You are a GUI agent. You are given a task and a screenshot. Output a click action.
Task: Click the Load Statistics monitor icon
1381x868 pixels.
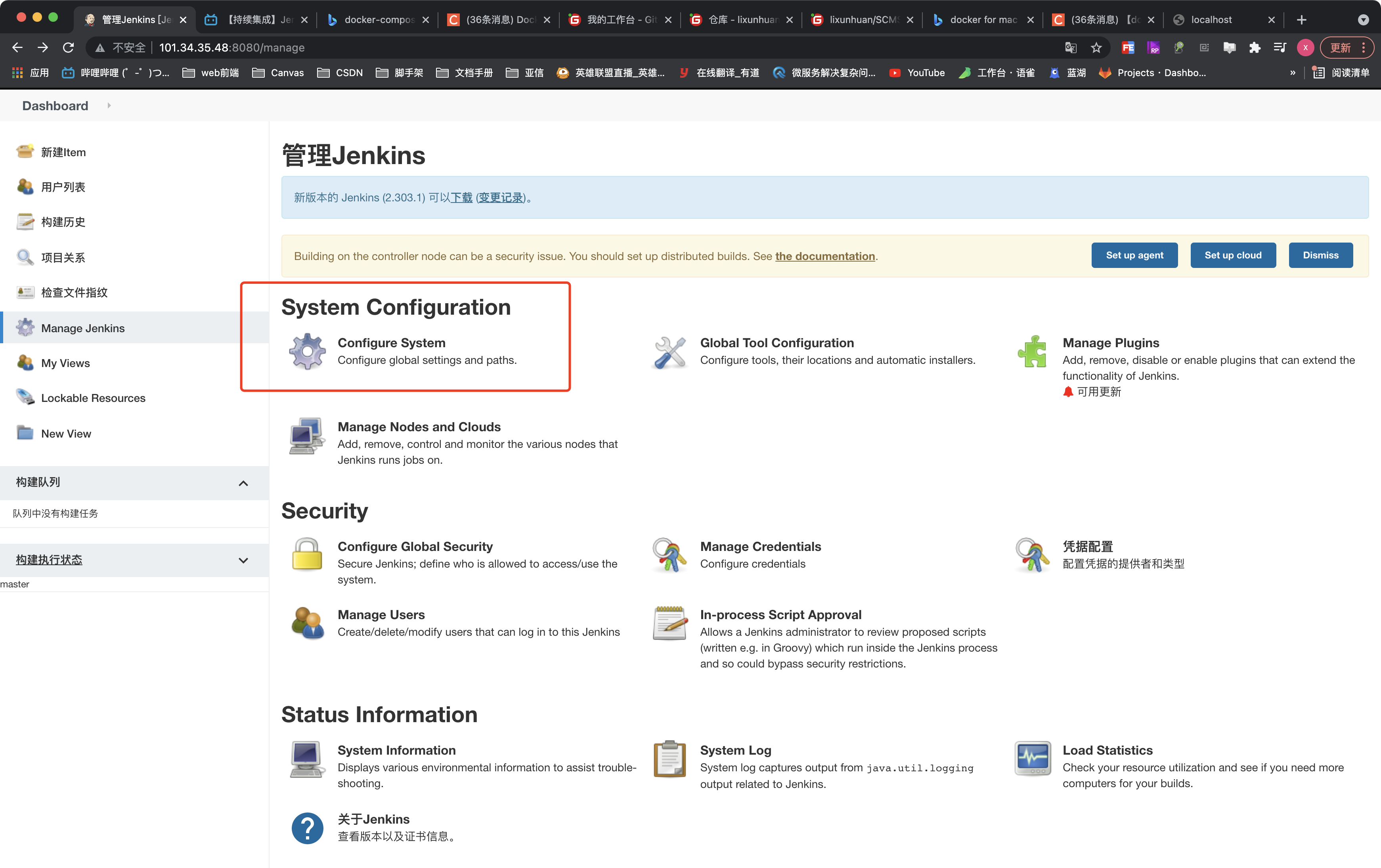[x=1032, y=759]
